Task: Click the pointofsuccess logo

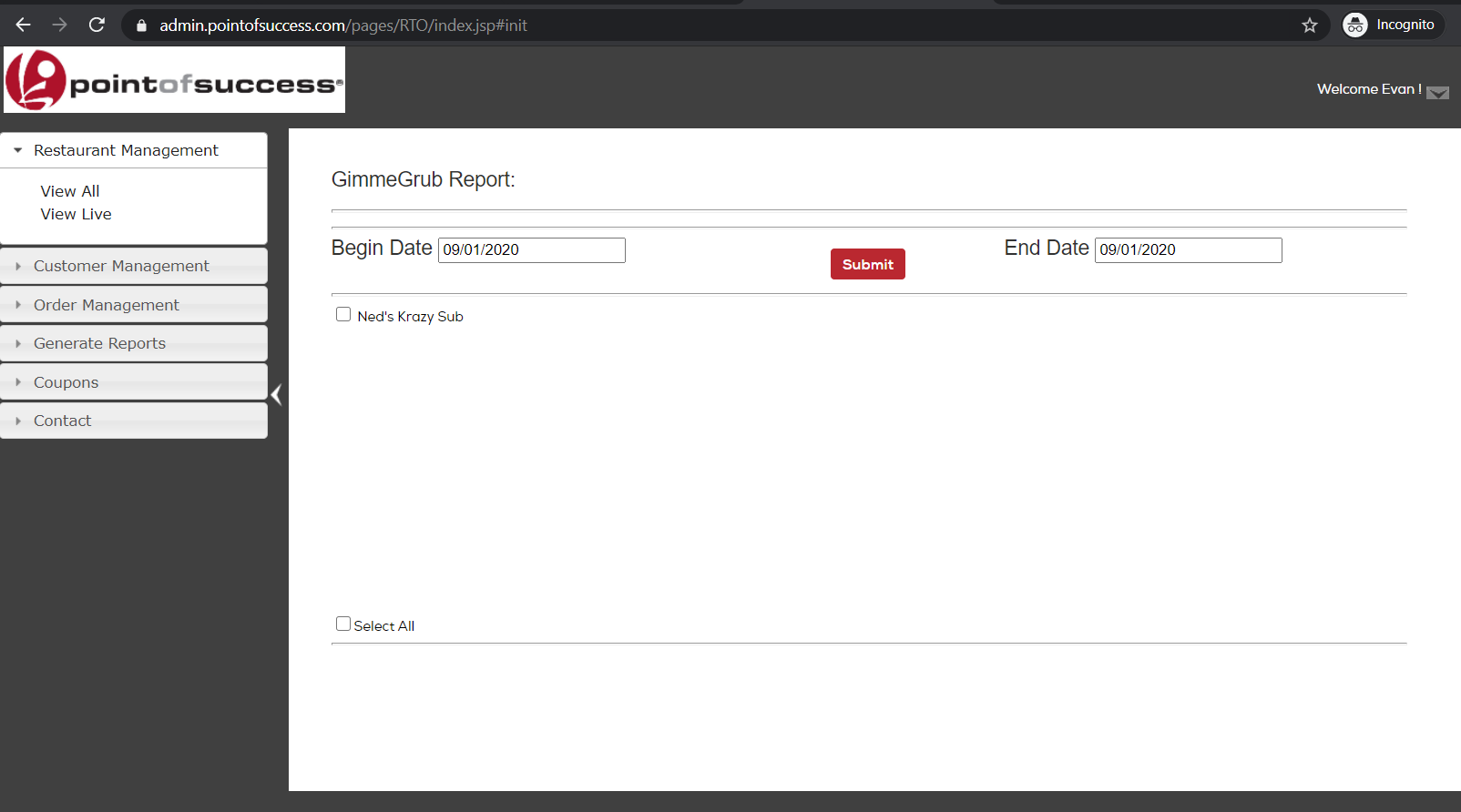Action: (x=174, y=80)
